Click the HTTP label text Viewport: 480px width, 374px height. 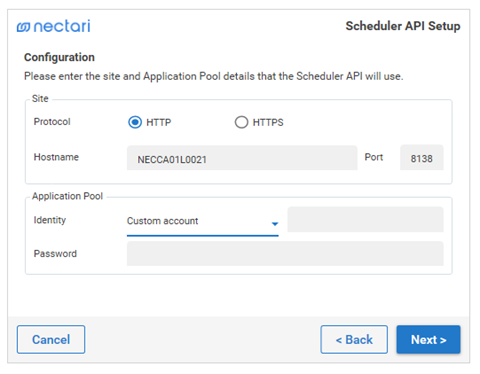[159, 122]
